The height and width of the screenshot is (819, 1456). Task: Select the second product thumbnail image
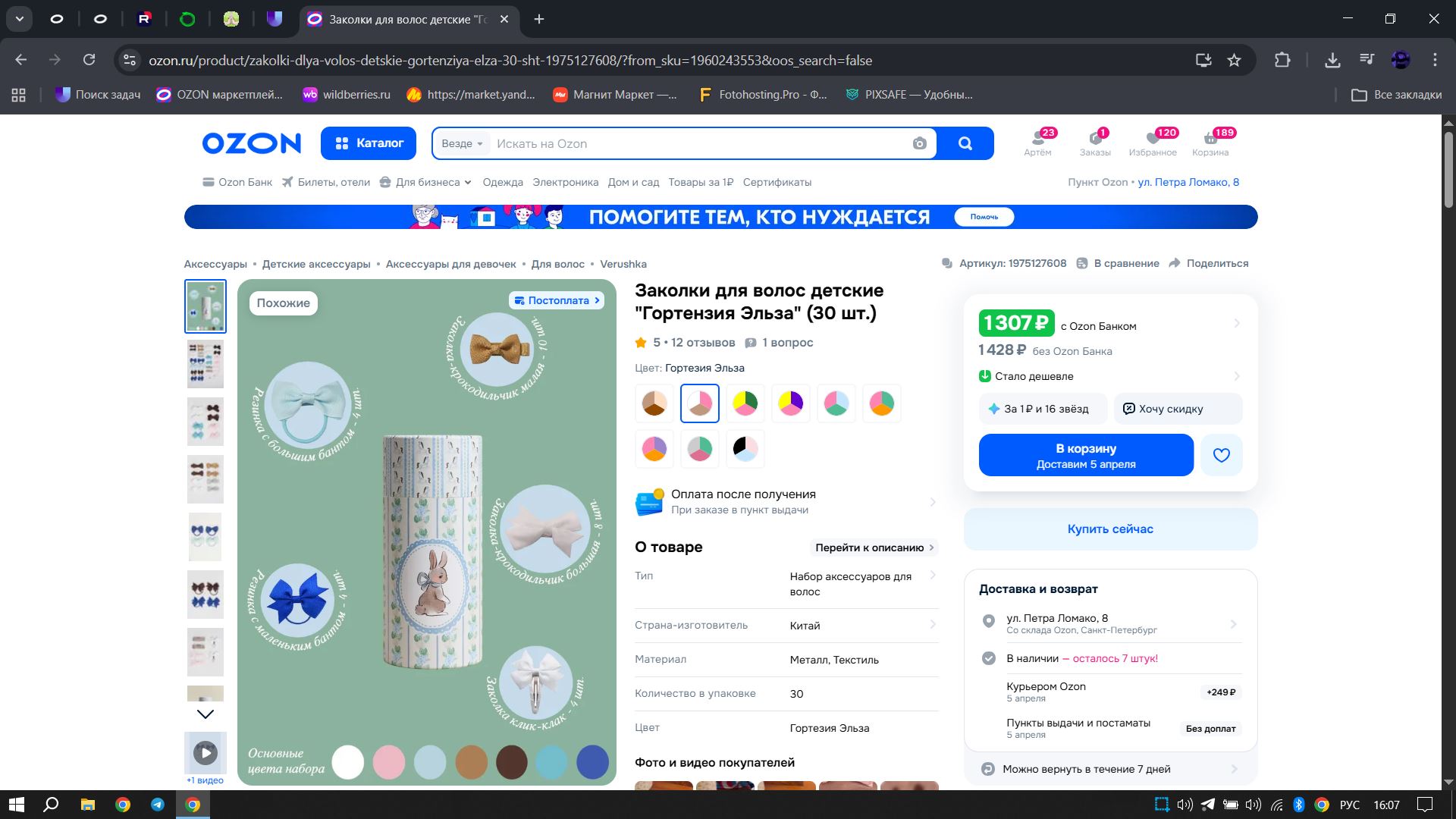(x=206, y=364)
